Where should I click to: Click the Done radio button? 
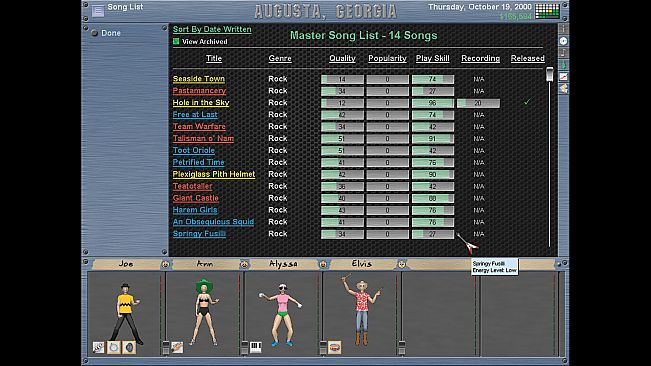[95, 33]
